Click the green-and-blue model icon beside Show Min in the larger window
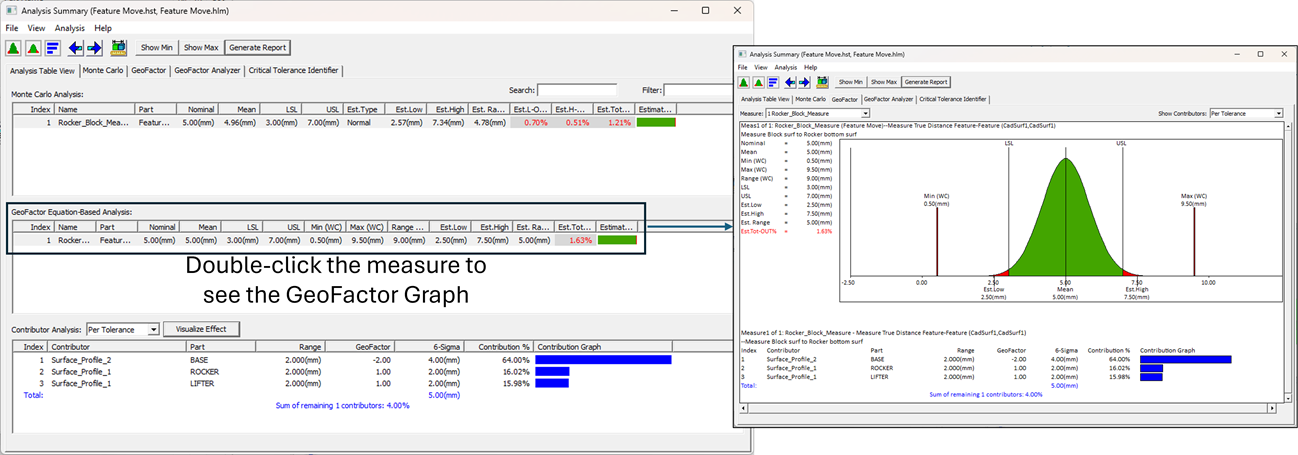 click(x=119, y=47)
